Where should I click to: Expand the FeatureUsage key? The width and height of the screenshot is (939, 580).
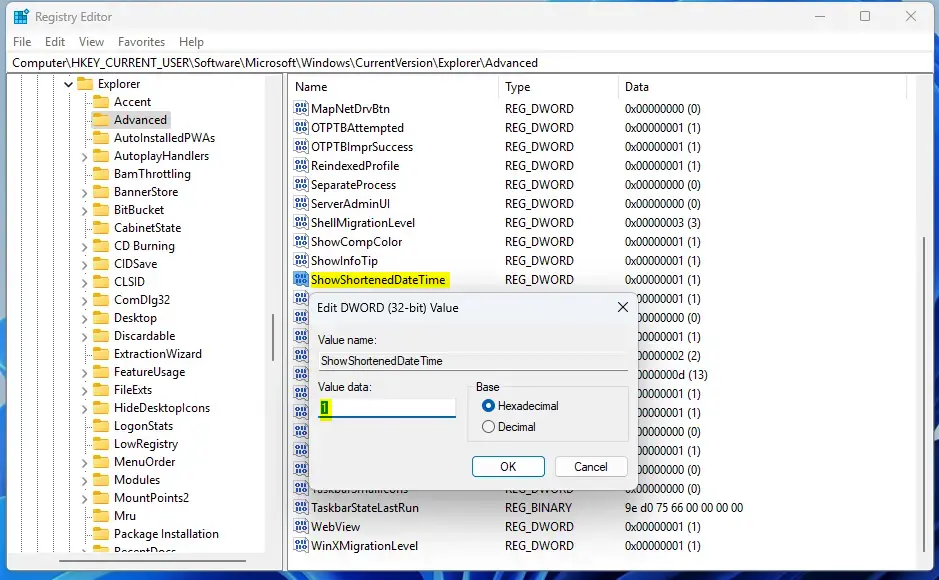[x=84, y=373]
